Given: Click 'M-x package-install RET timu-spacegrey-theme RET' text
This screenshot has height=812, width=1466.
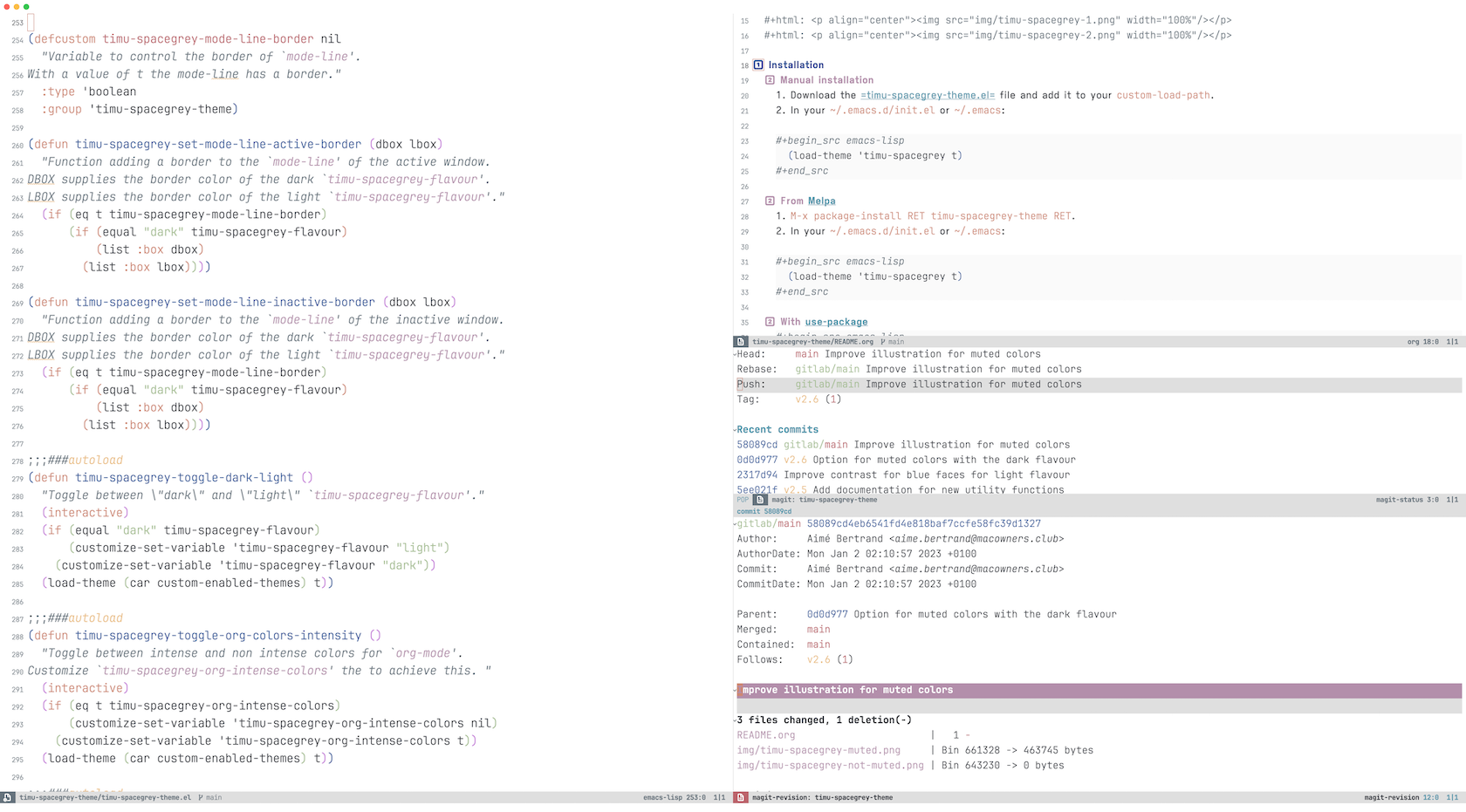Looking at the screenshot, I should (x=932, y=216).
